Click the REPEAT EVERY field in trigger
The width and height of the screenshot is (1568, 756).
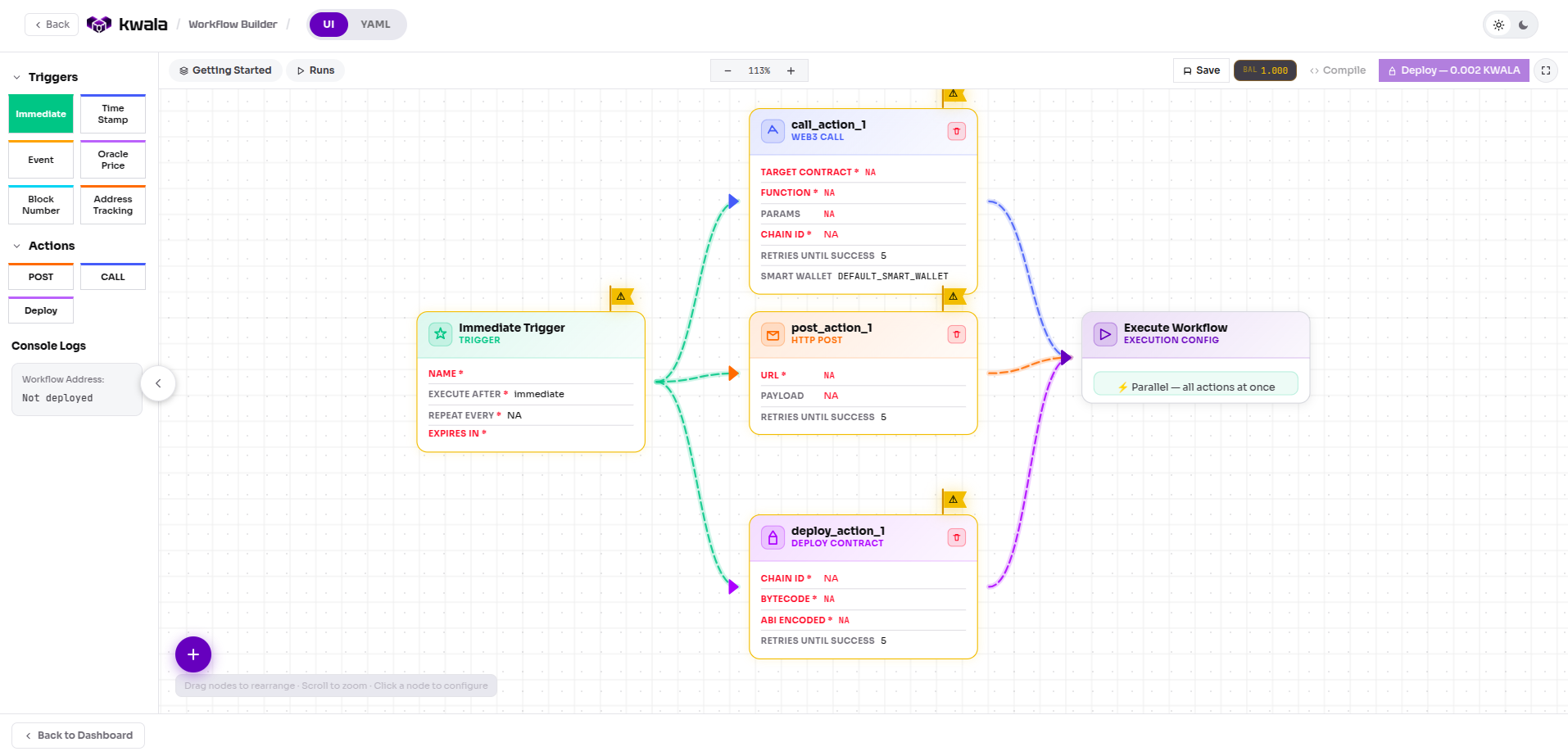[x=530, y=415]
